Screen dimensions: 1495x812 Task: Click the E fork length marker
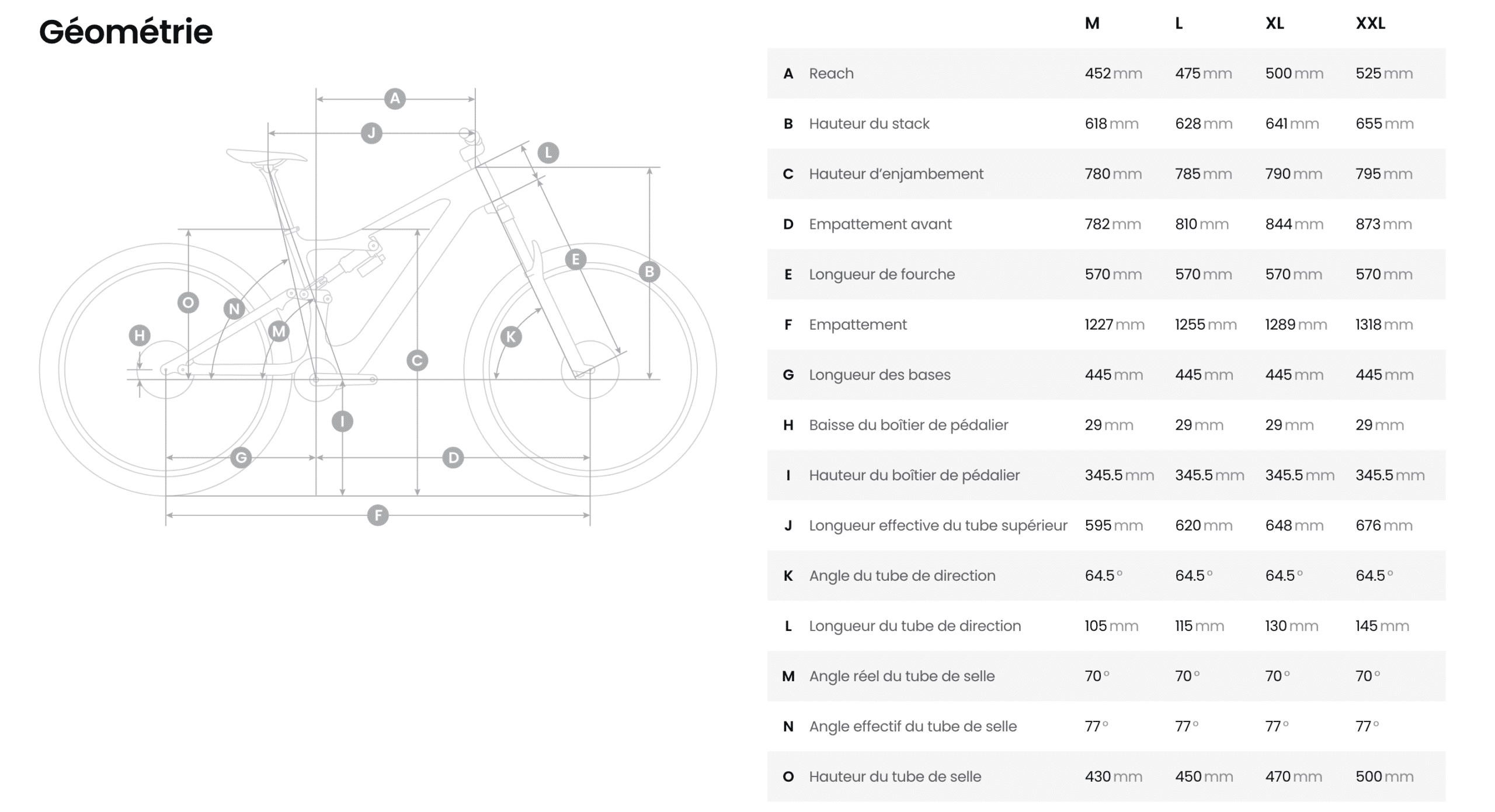575,259
